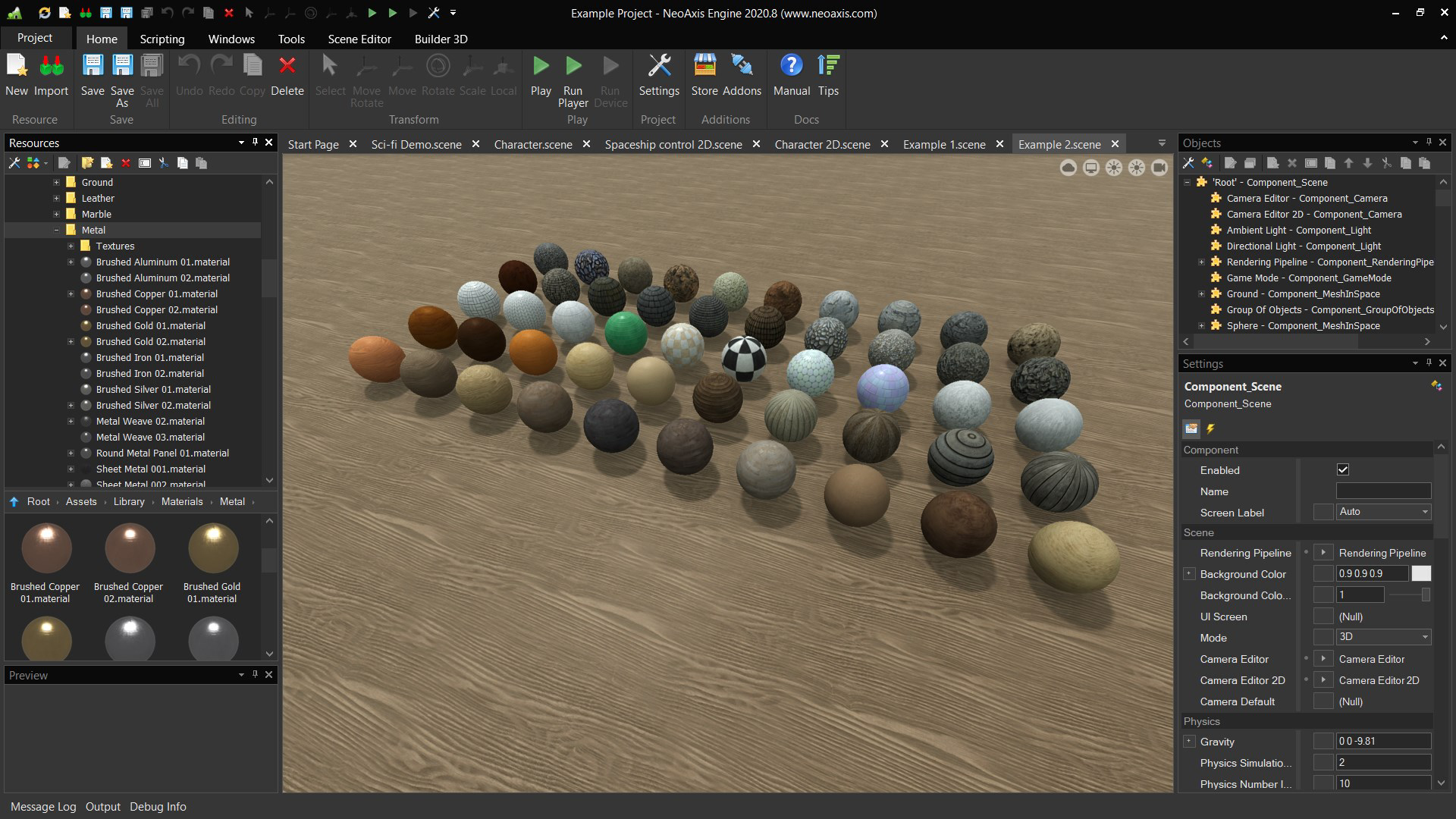Expand the Rendering Pipeline tree node

1202,262
